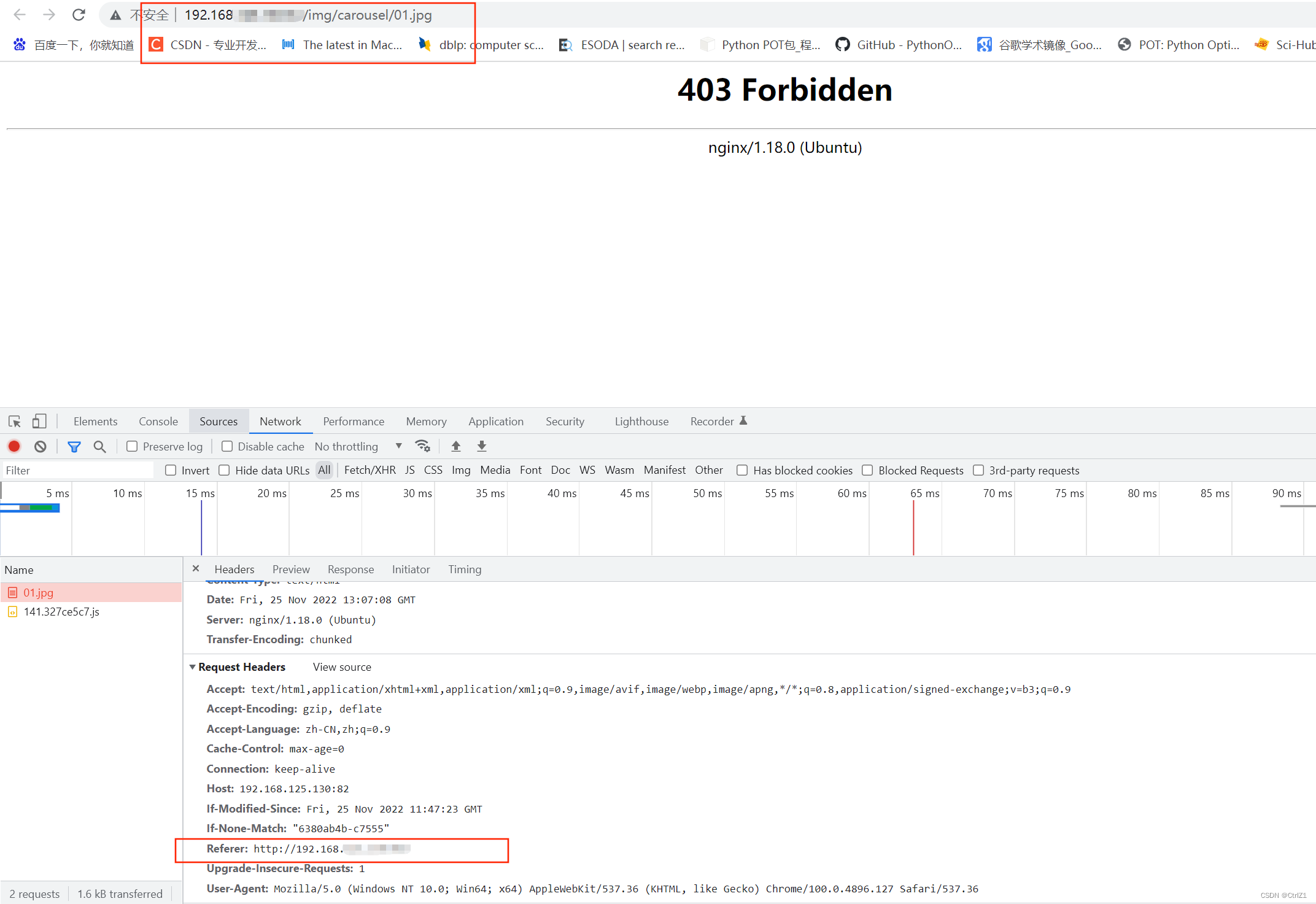Switch to the Elements tab
Image resolution: width=1316 pixels, height=904 pixels.
(95, 422)
